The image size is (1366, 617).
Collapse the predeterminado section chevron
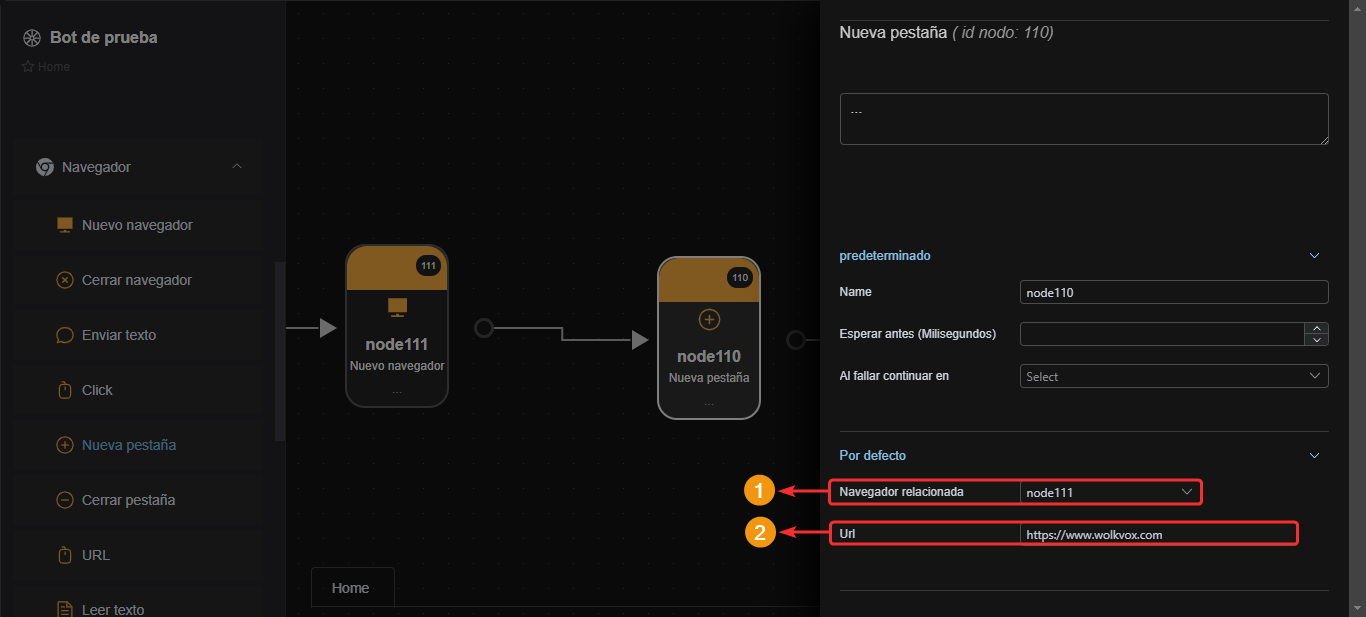pyautogui.click(x=1315, y=256)
